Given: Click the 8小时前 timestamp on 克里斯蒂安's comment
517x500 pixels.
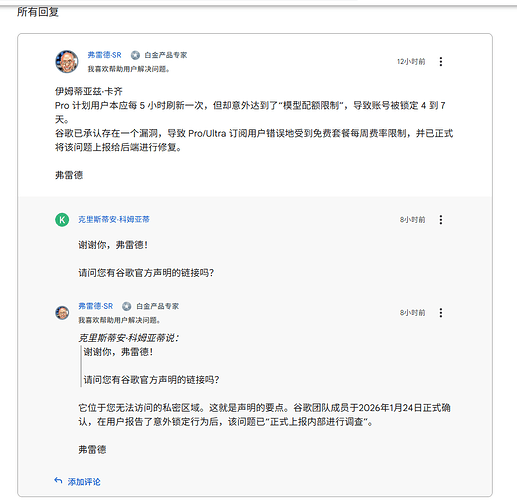Looking at the screenshot, I should [413, 220].
